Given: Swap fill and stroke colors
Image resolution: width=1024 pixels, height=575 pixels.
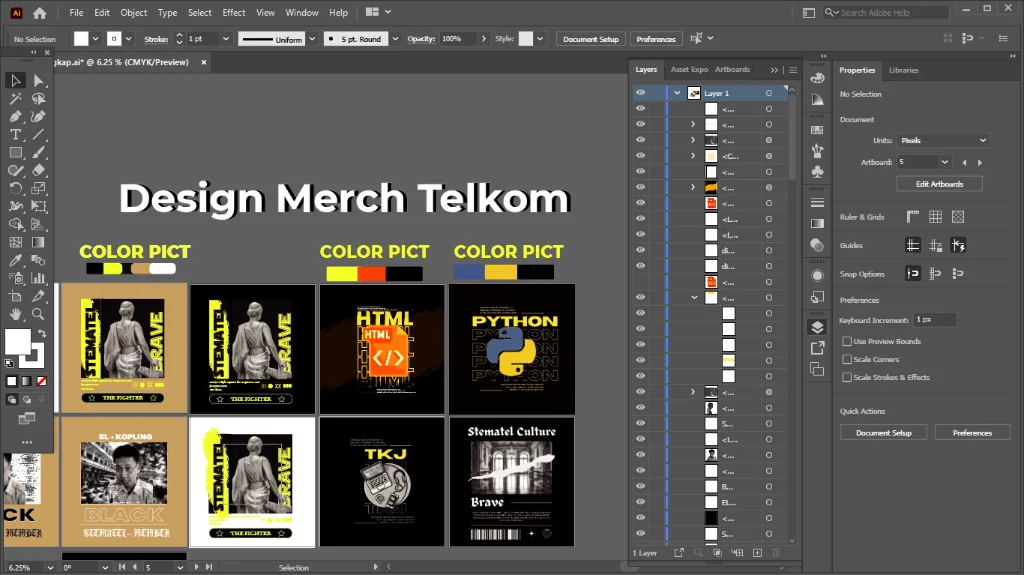Looking at the screenshot, I should pos(42,333).
